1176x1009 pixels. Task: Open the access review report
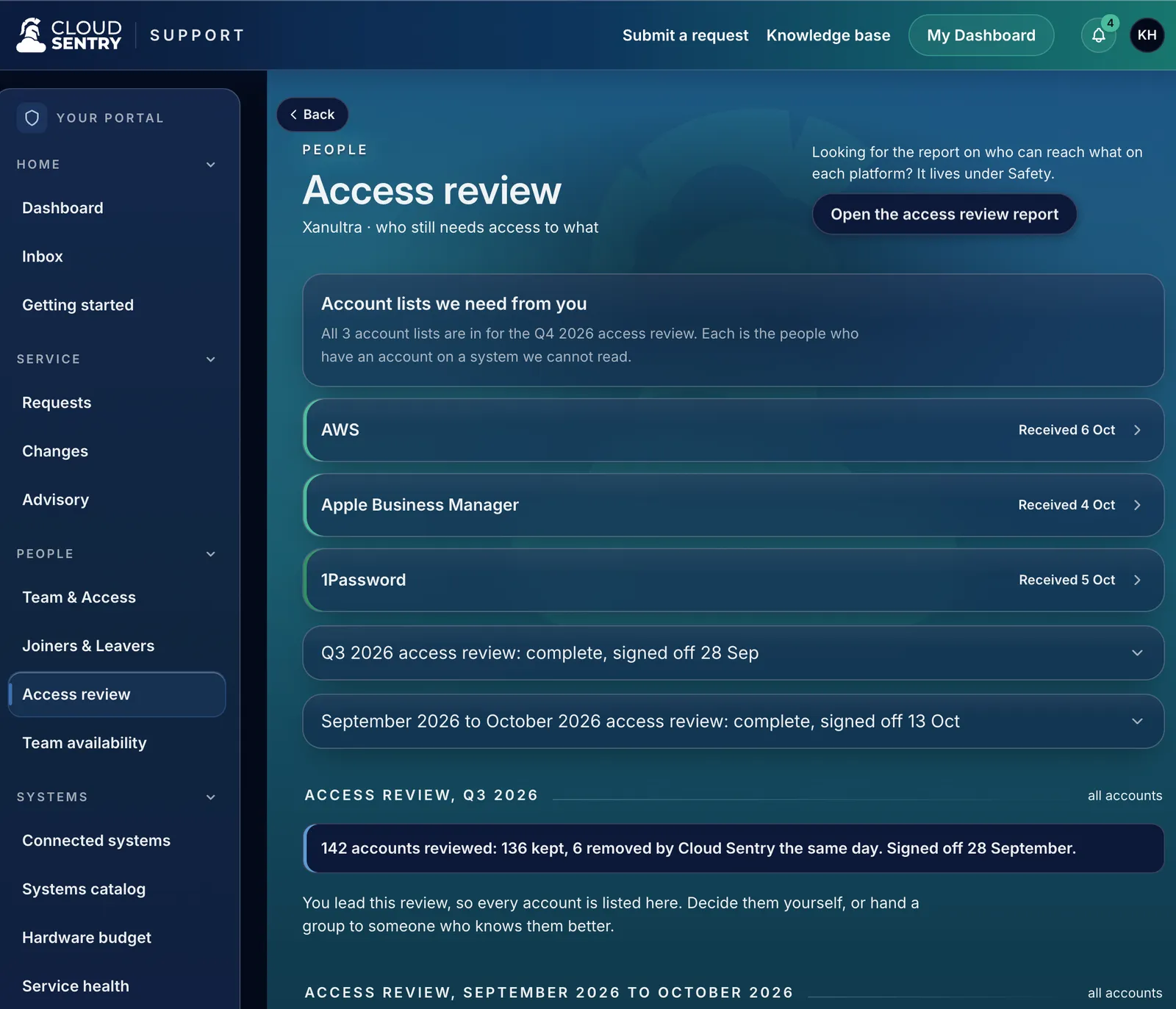[x=944, y=214]
